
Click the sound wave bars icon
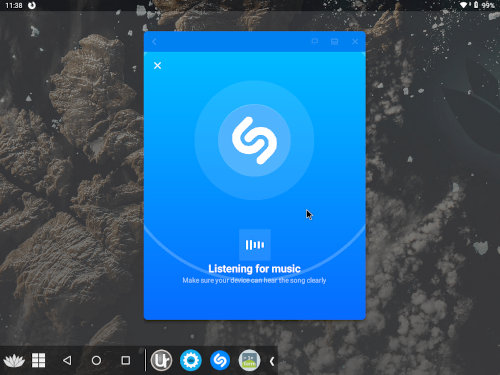pyautogui.click(x=255, y=245)
